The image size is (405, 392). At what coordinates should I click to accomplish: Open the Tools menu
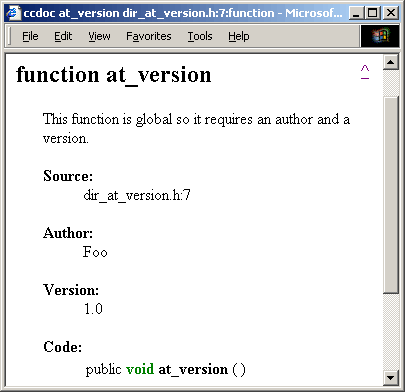(x=200, y=36)
